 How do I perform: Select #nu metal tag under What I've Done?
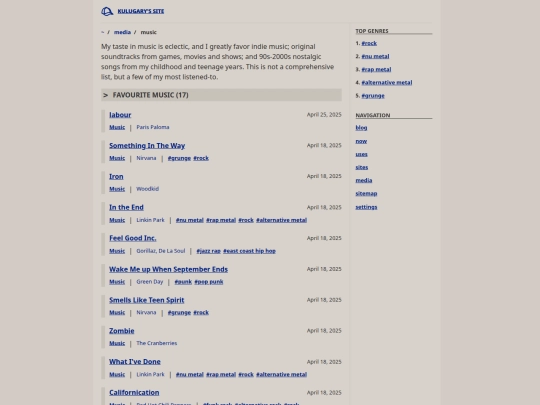190,374
